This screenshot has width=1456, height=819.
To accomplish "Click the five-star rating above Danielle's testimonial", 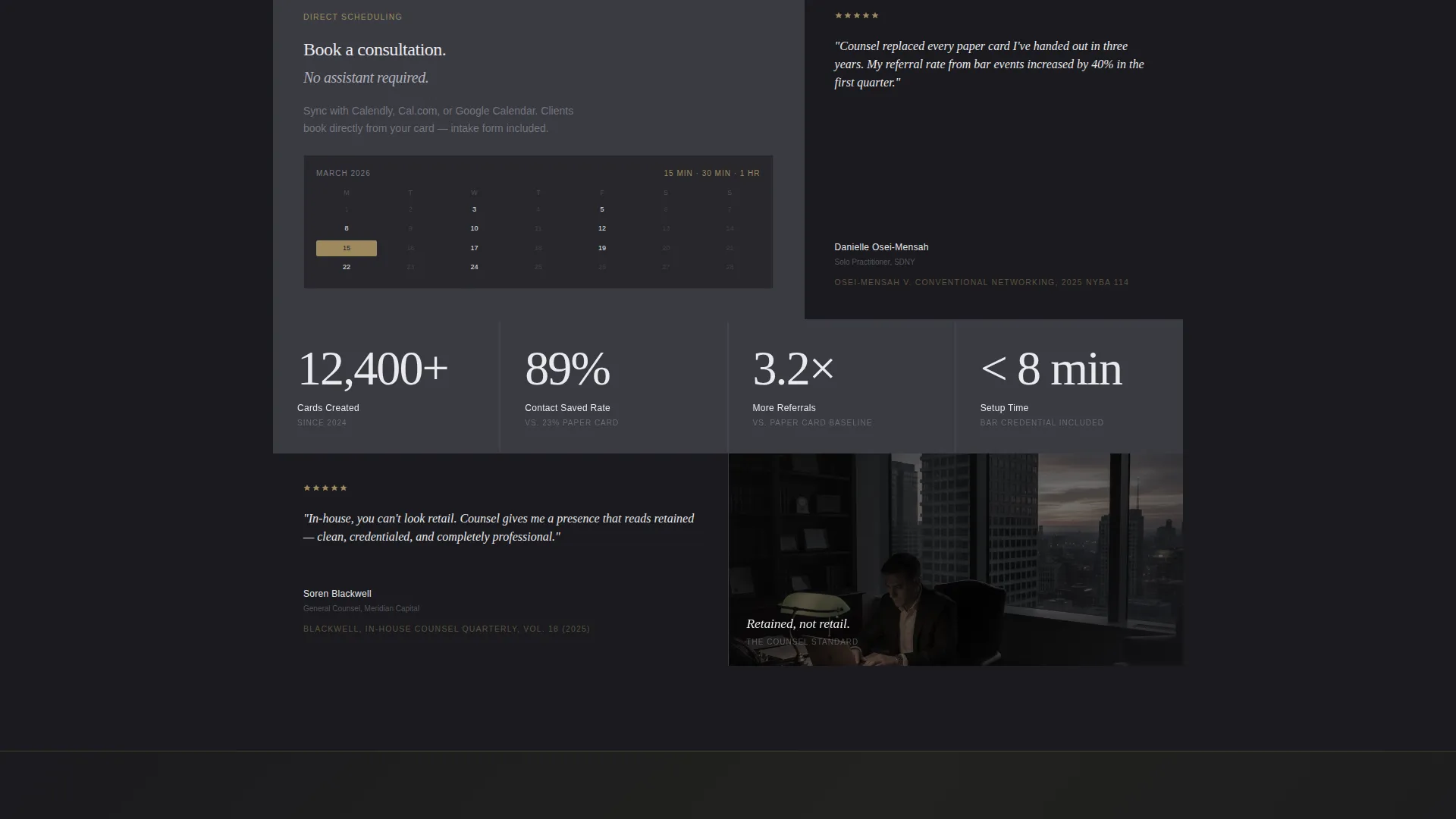I will pyautogui.click(x=857, y=16).
